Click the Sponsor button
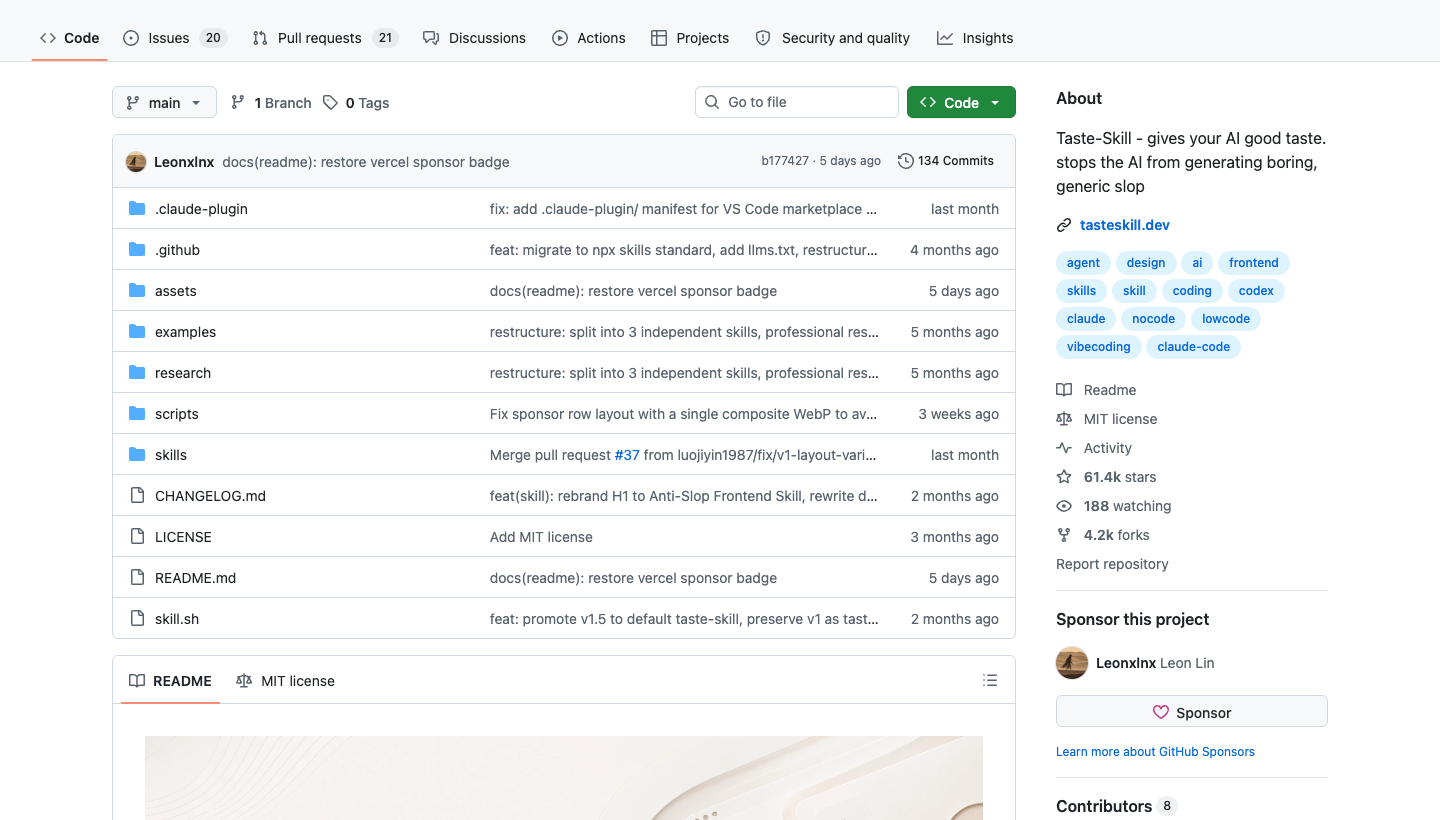This screenshot has height=820, width=1440. point(1192,712)
